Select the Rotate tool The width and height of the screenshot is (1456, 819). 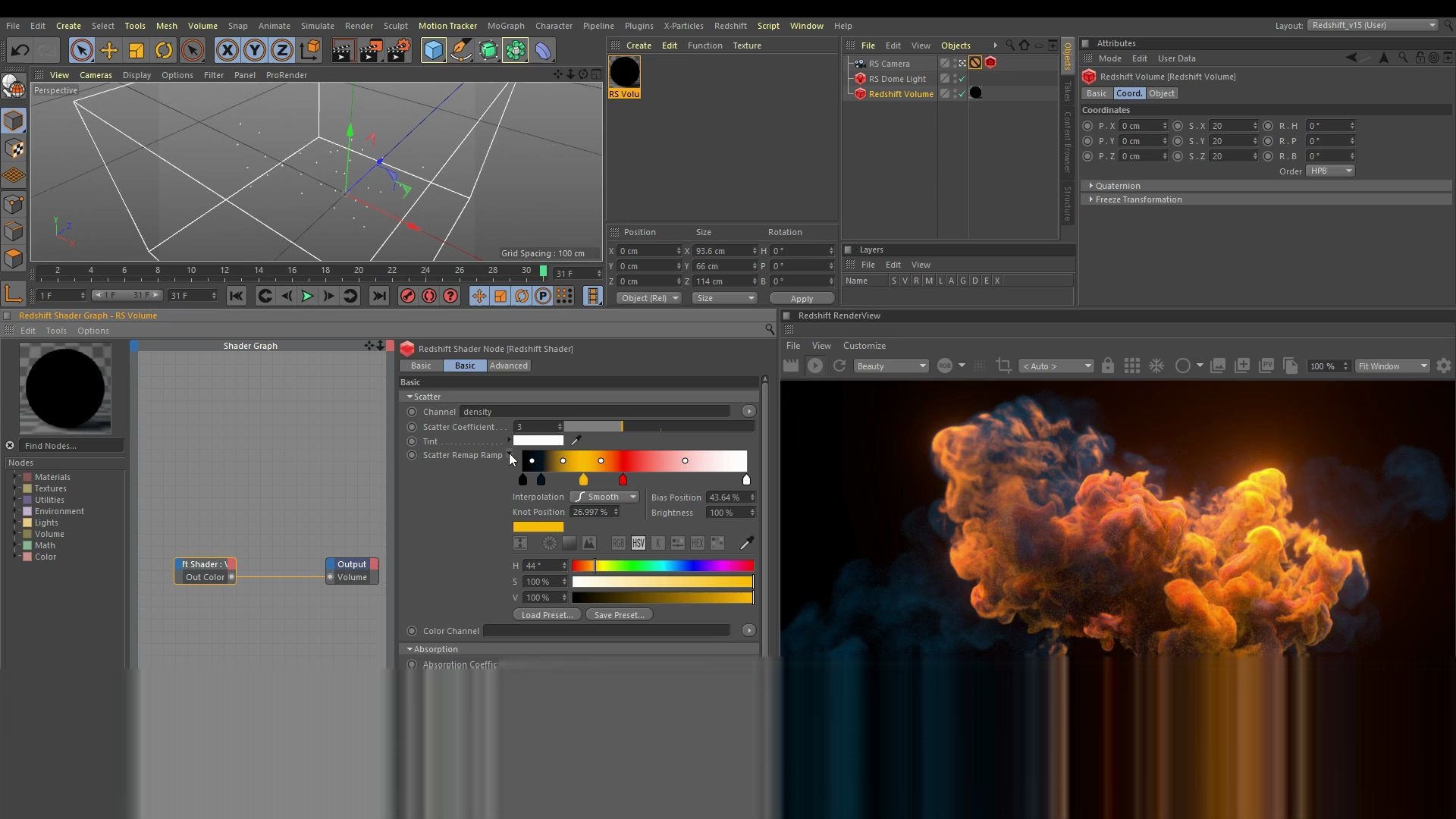[x=164, y=50]
